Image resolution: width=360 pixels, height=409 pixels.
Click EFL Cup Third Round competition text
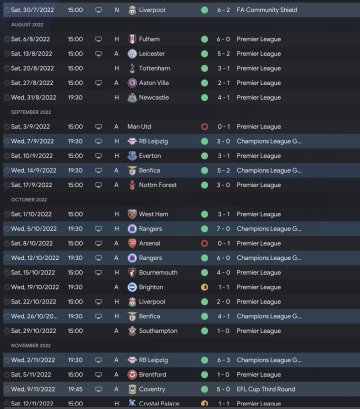tap(266, 389)
